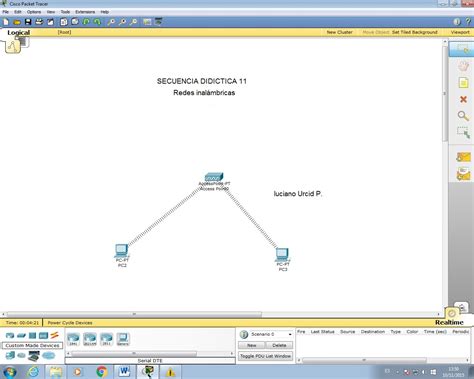Screen dimensions: 474x379
Task: Open the Edit menu
Action: 18,12
